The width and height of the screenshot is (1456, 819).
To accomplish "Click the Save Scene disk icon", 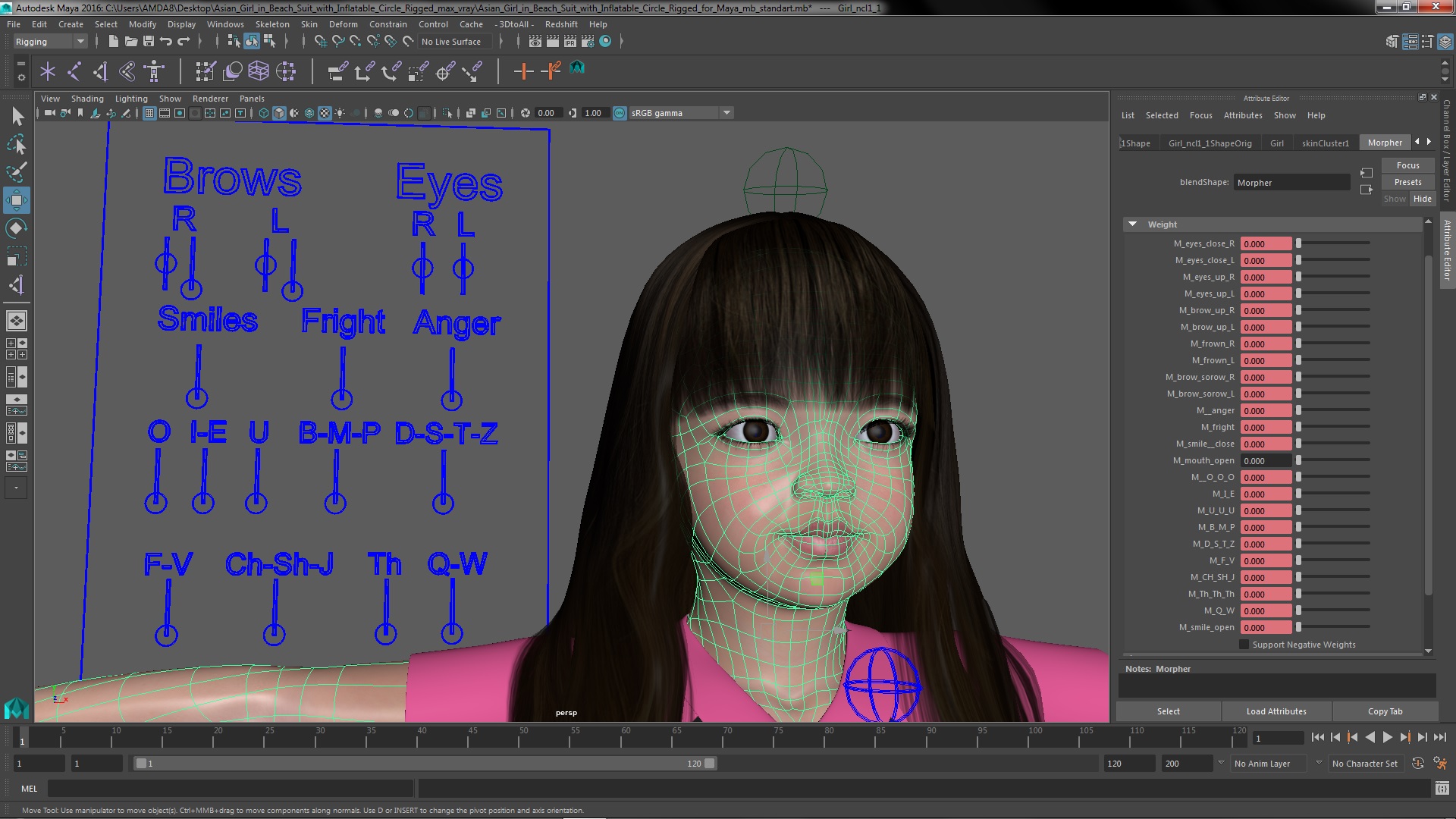I will (x=149, y=42).
